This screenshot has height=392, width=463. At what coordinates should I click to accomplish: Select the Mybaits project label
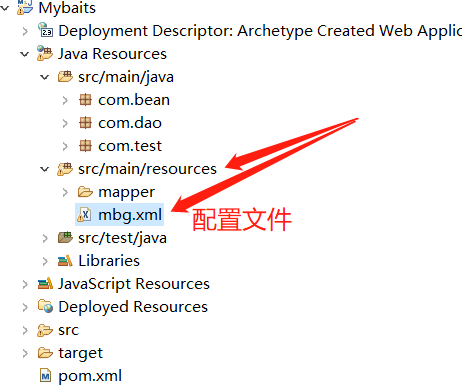67,8
